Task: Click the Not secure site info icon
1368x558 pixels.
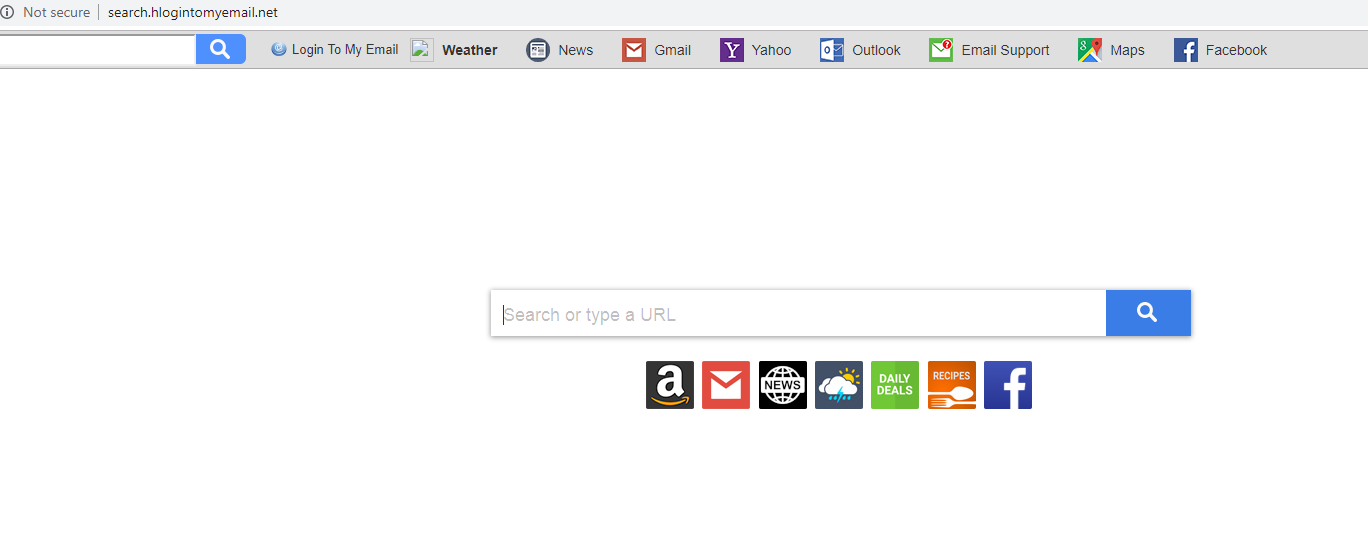Action: point(7,12)
